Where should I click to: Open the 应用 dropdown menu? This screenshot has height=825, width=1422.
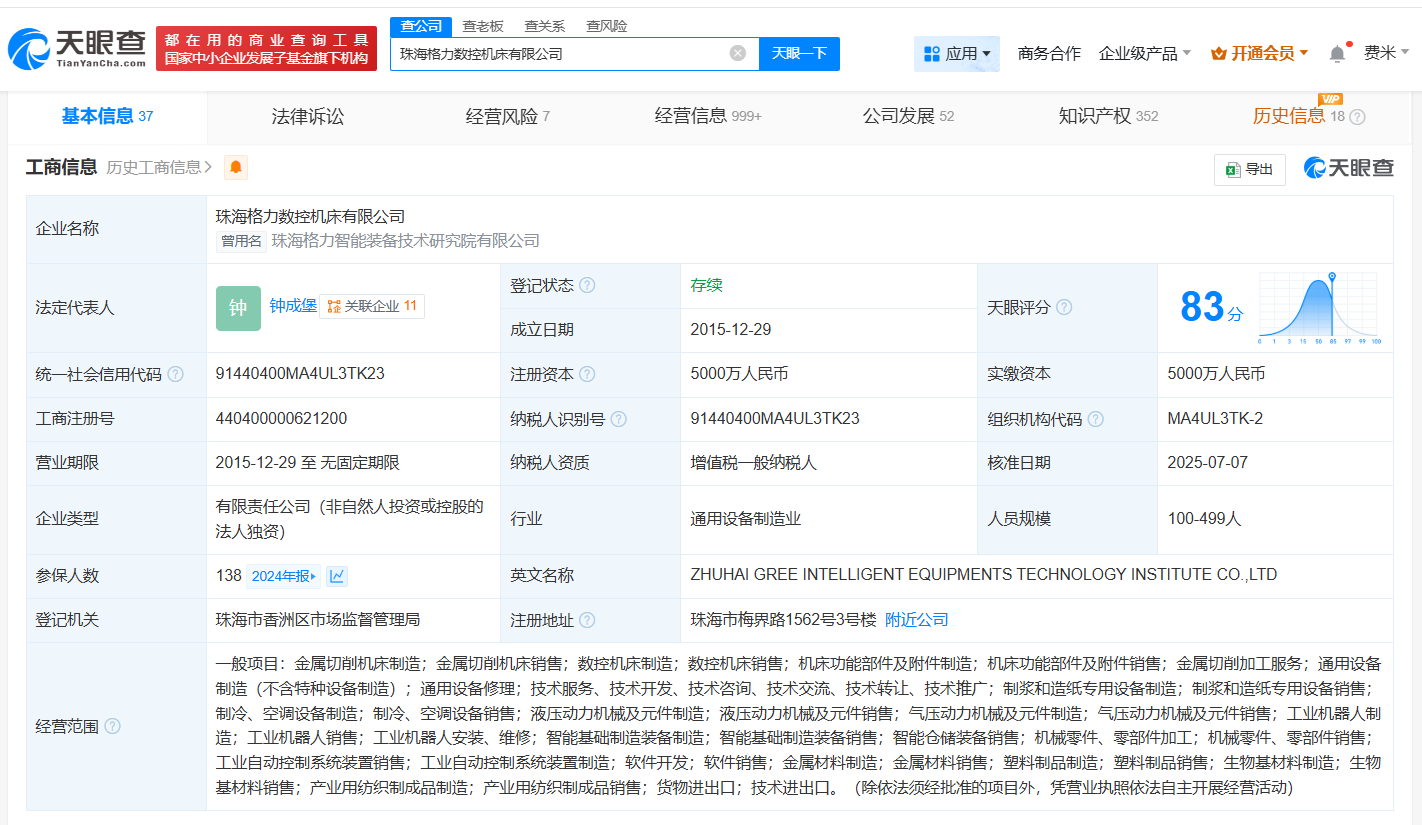point(957,54)
